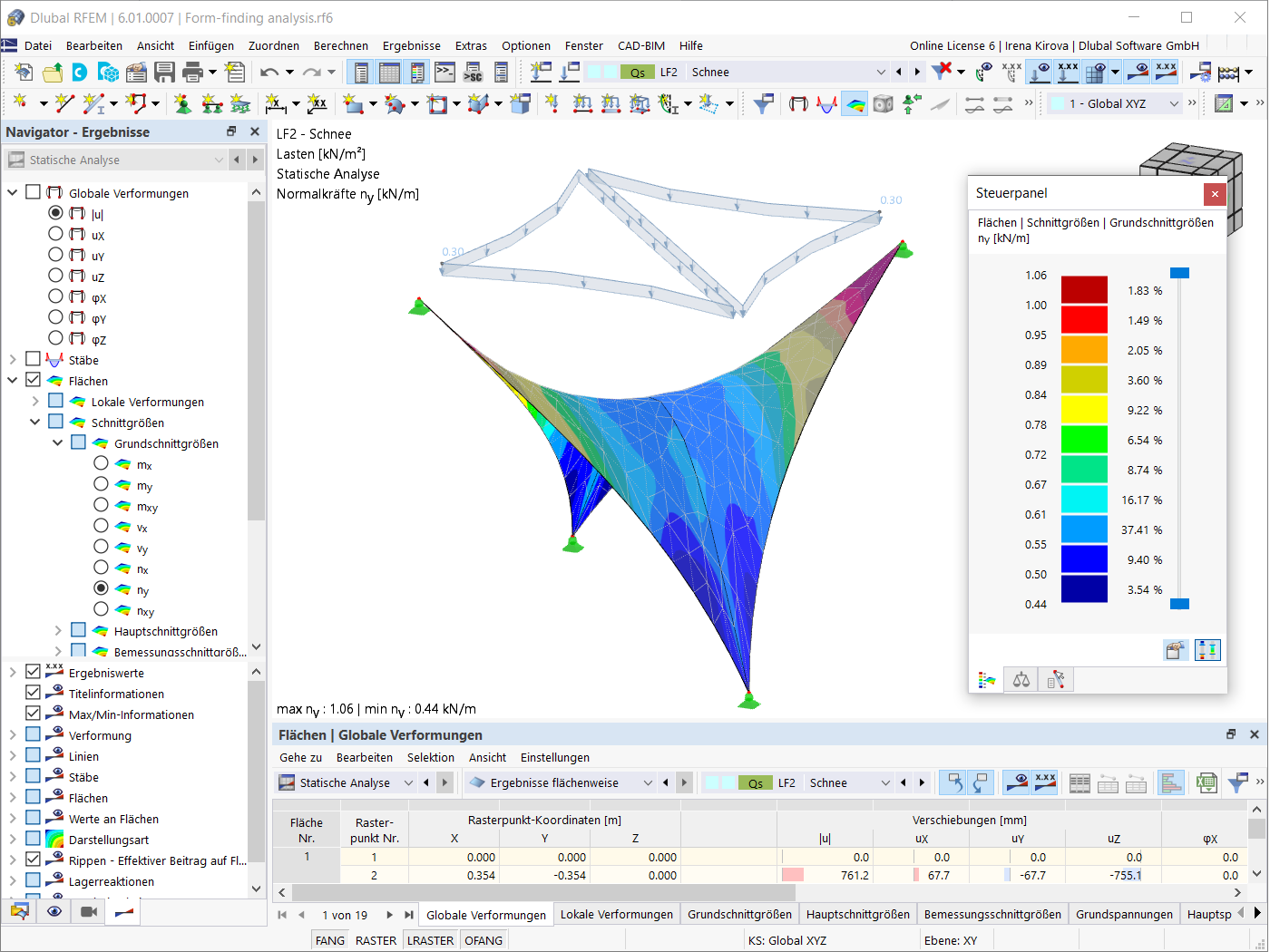1270x952 pixels.
Task: Close the Steuerpanel
Action: click(1215, 193)
